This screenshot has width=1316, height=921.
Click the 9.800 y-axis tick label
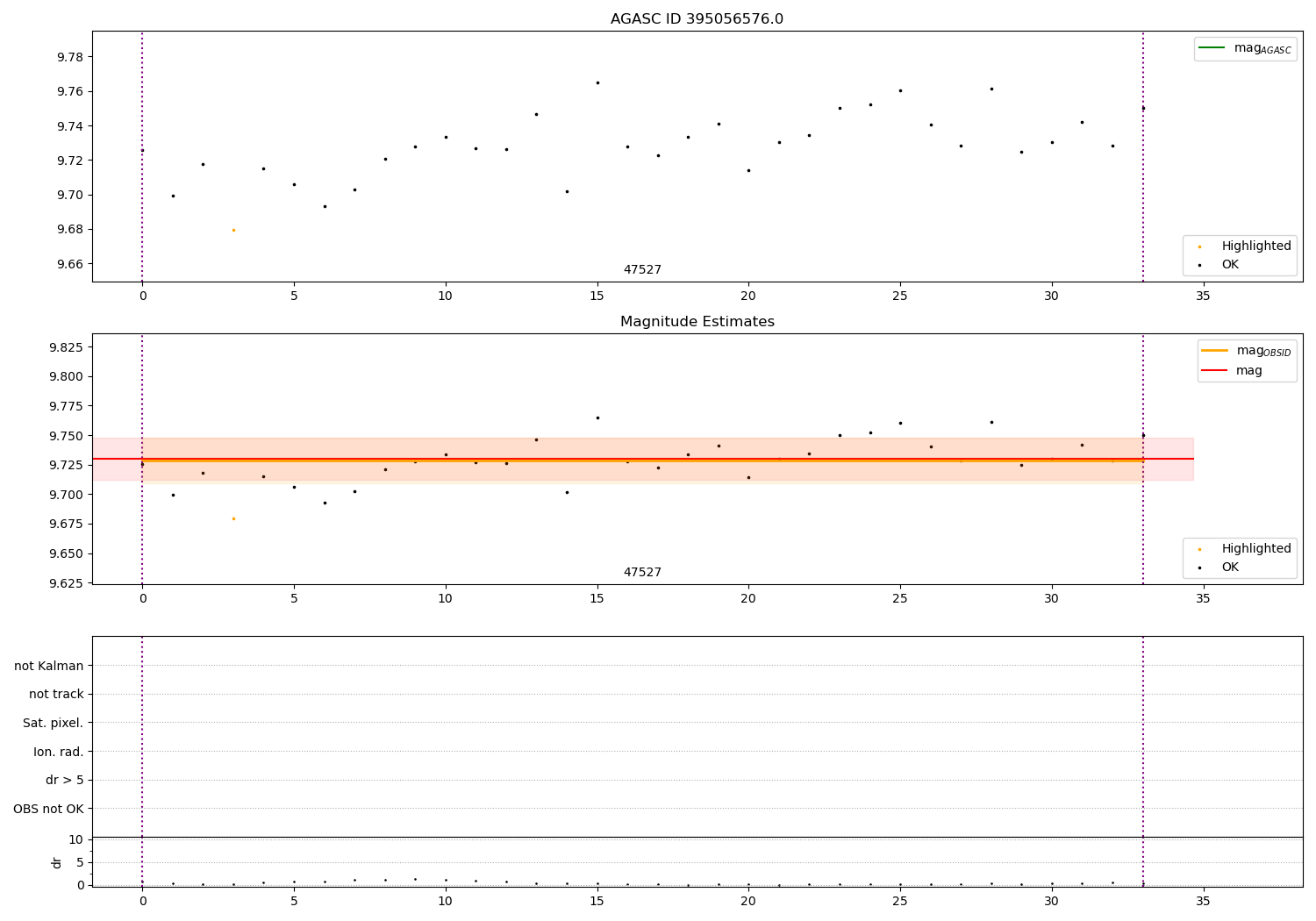click(67, 377)
